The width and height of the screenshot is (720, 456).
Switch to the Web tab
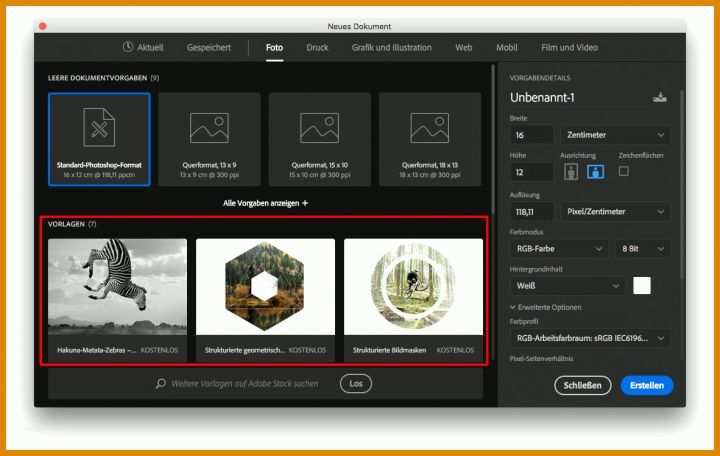point(463,47)
